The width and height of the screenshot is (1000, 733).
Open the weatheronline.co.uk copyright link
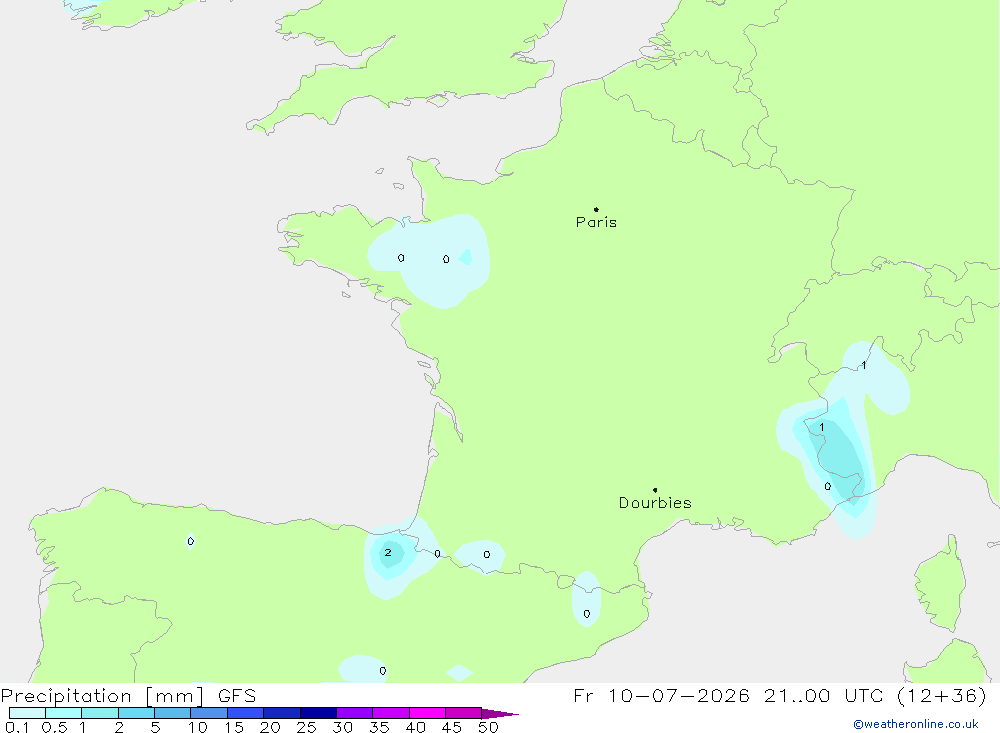click(916, 724)
